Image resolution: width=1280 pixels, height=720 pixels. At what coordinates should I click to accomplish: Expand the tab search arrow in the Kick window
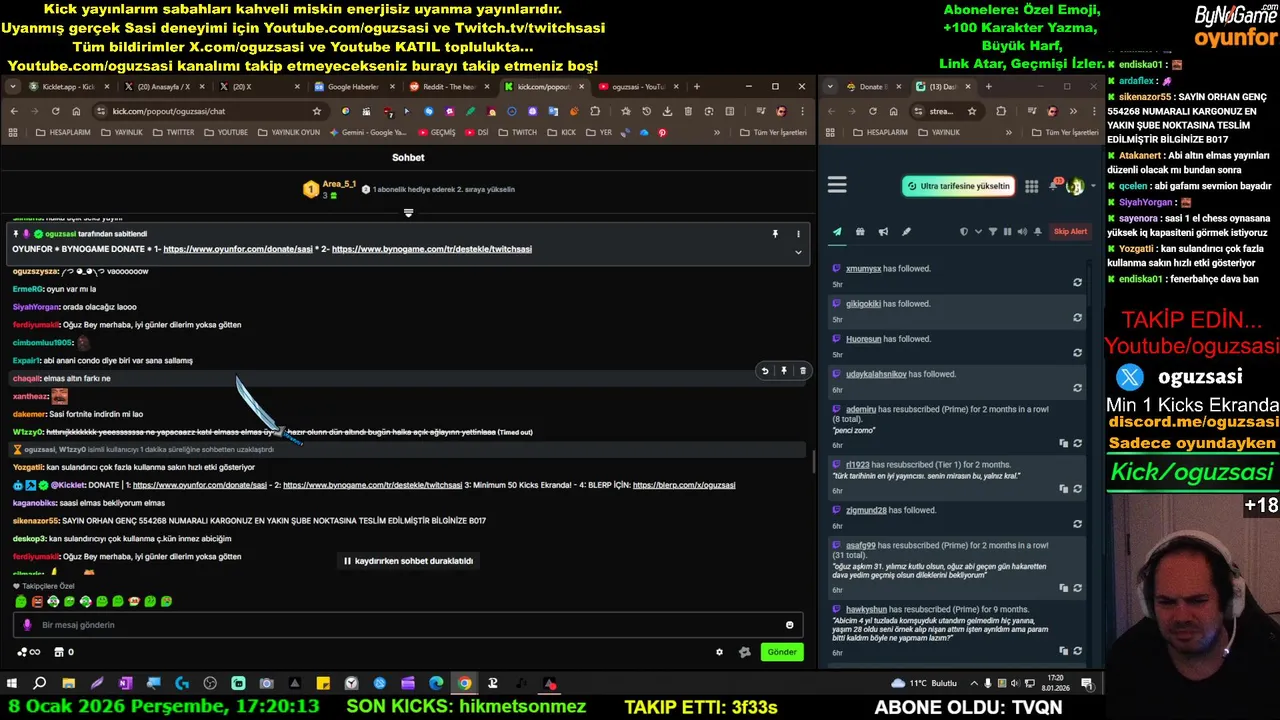click(13, 87)
